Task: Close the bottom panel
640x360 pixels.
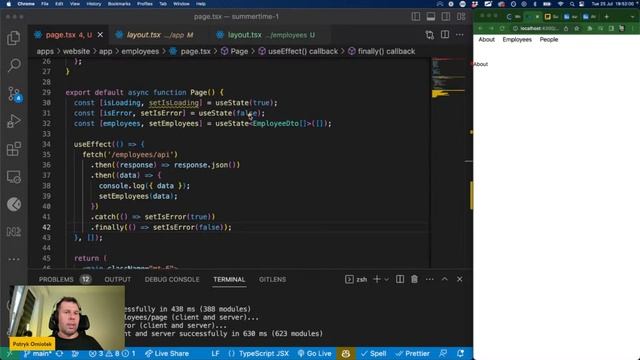Action: (460, 279)
